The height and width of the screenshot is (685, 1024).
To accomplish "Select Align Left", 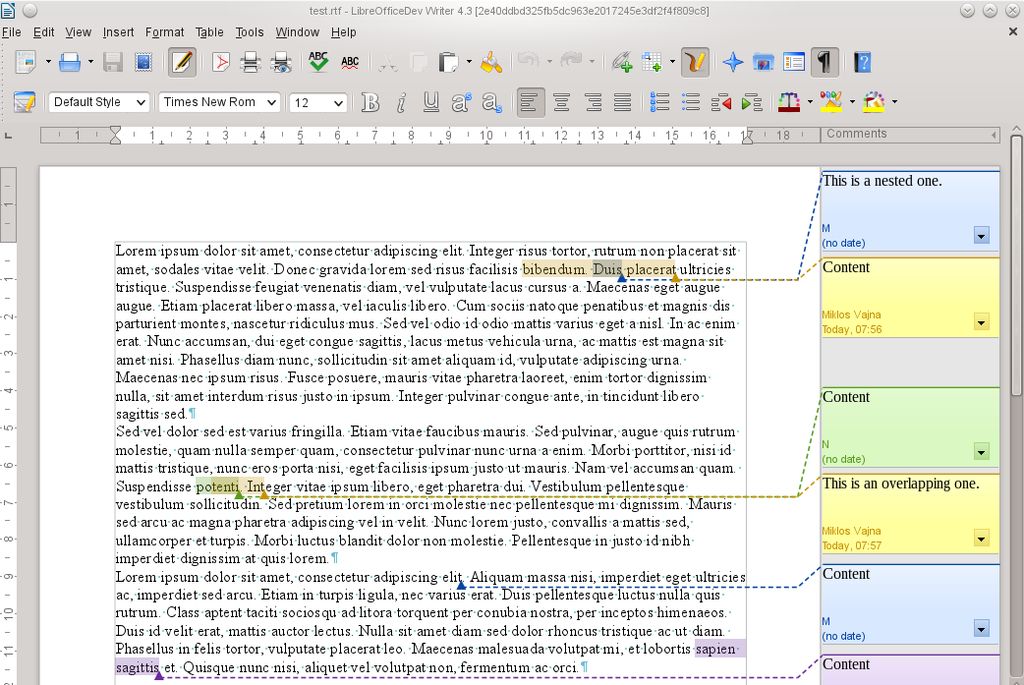I will coord(530,103).
